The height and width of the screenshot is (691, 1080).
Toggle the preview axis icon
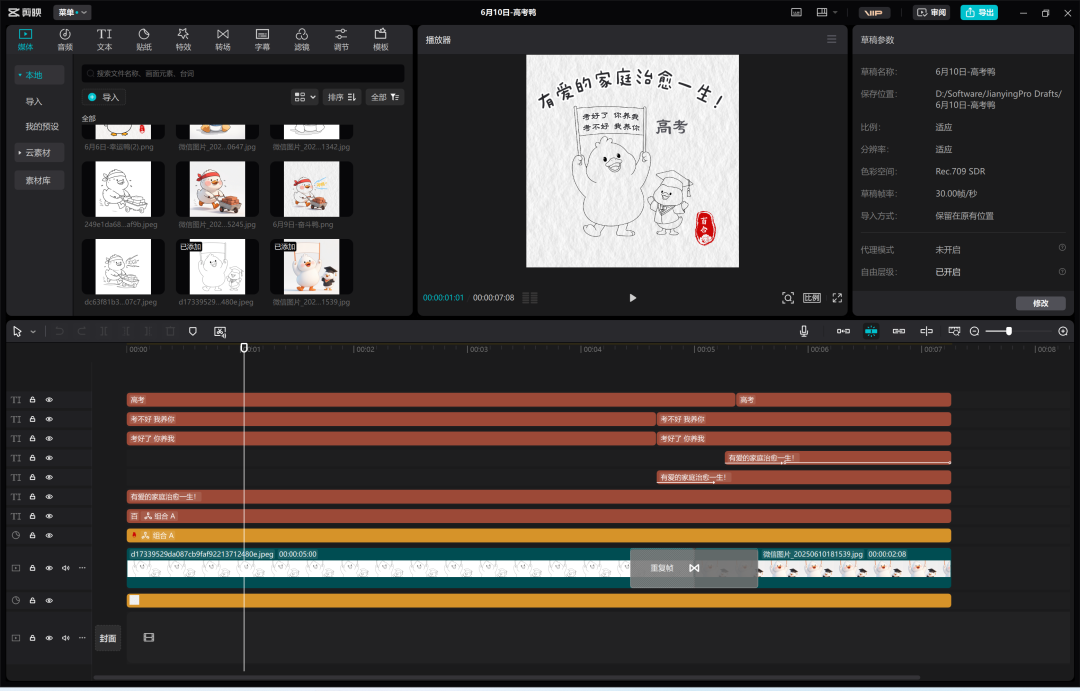(926, 331)
